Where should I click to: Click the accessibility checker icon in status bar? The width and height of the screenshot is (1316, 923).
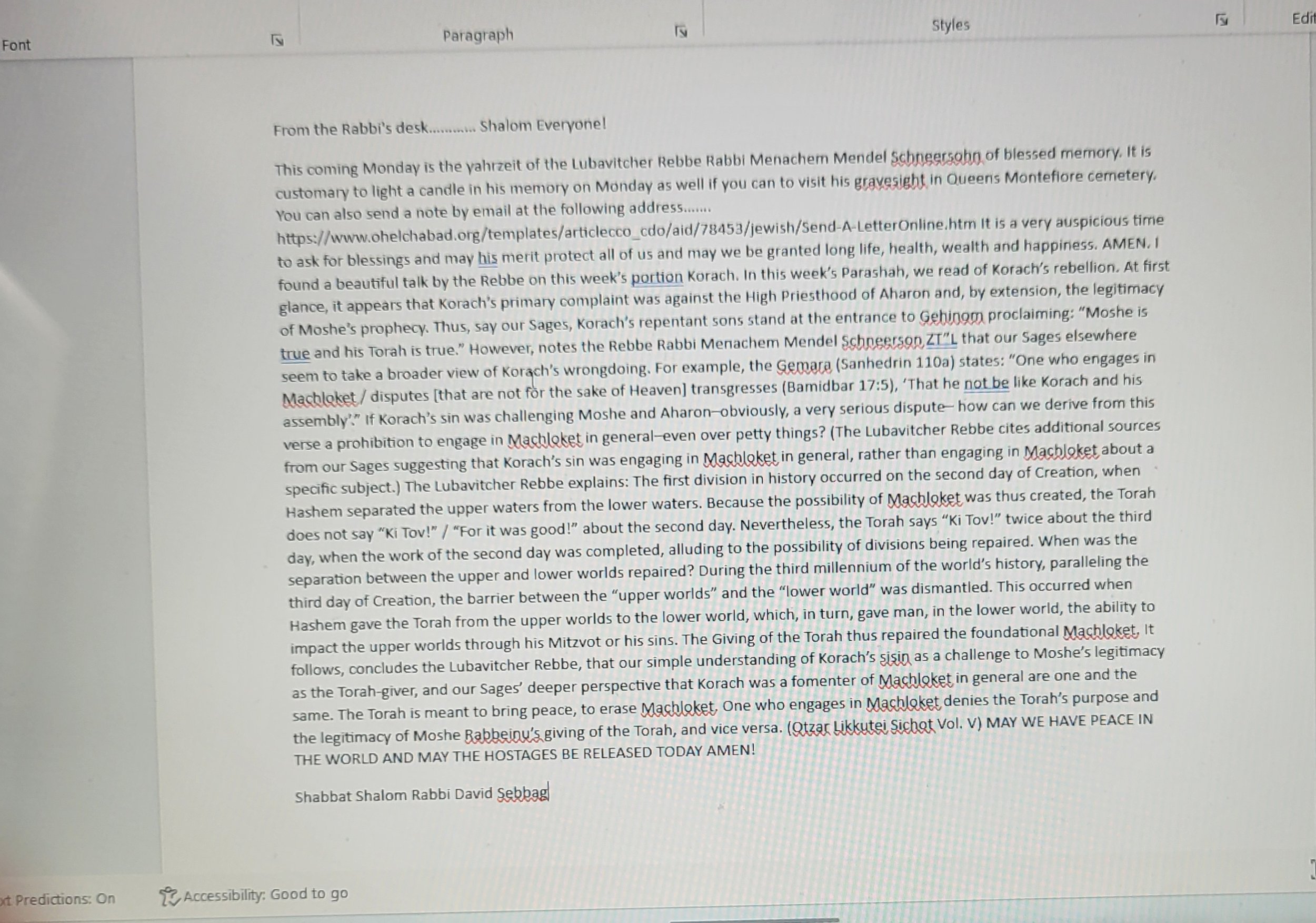click(168, 896)
